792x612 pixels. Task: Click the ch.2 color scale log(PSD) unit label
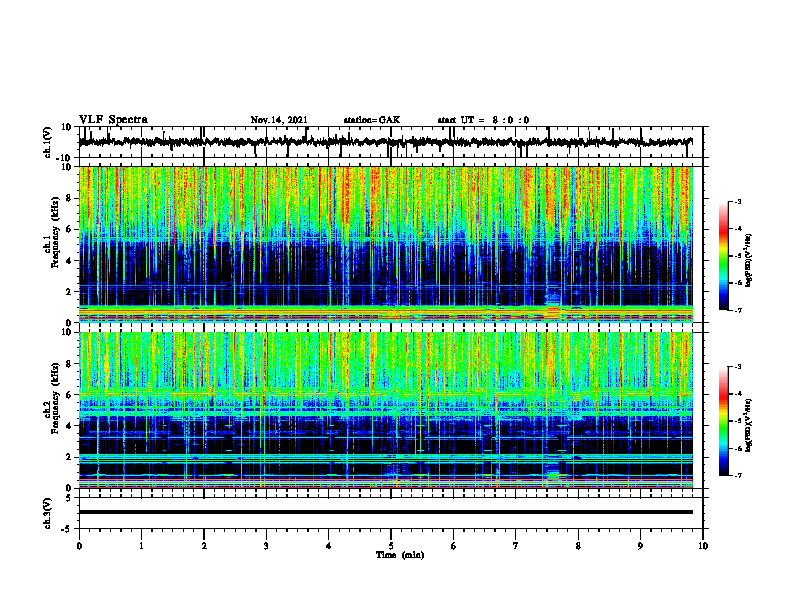(x=749, y=426)
